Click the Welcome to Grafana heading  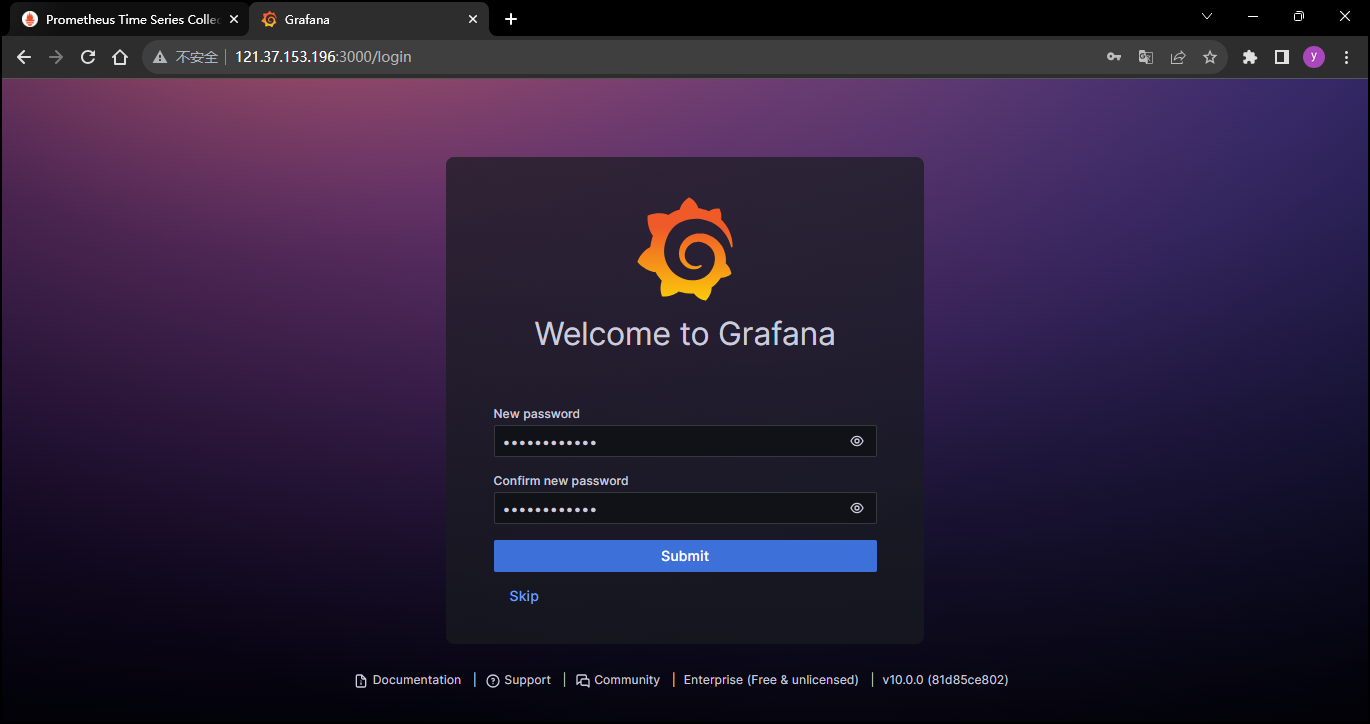[685, 333]
